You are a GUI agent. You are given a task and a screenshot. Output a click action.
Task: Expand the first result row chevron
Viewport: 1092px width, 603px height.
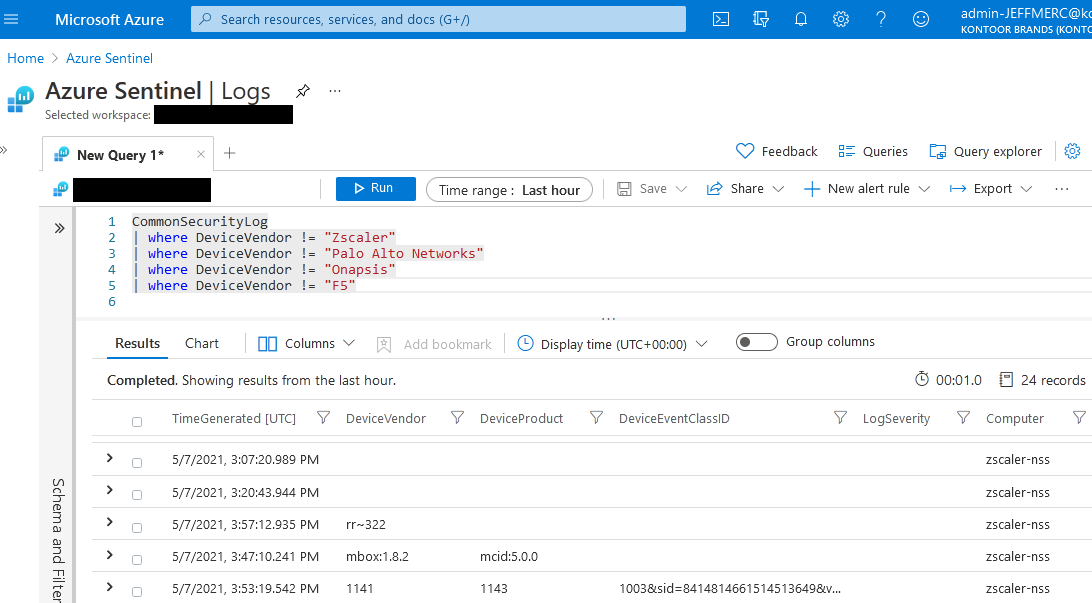click(x=109, y=458)
